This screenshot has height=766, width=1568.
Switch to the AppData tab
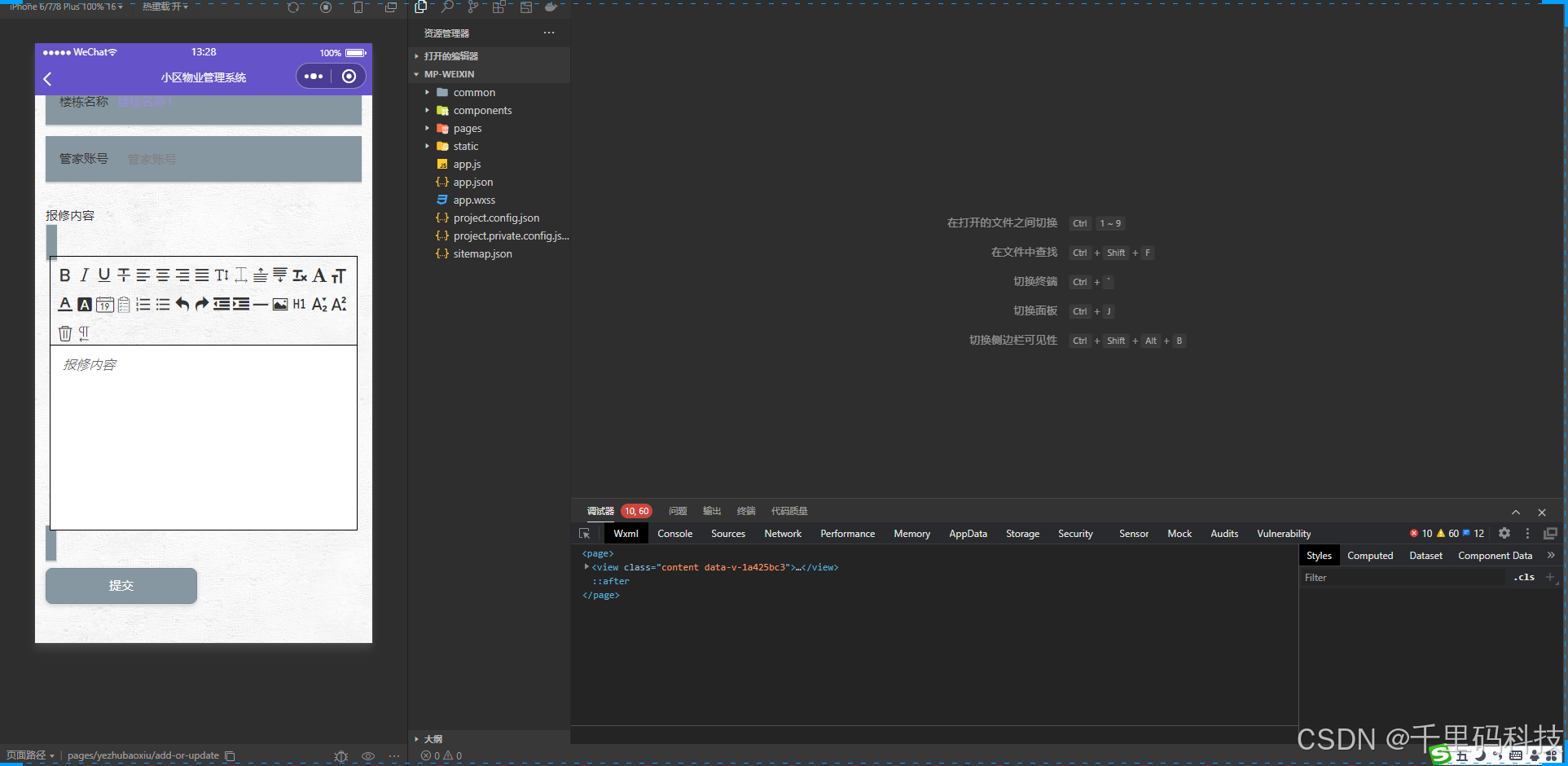pyautogui.click(x=968, y=534)
